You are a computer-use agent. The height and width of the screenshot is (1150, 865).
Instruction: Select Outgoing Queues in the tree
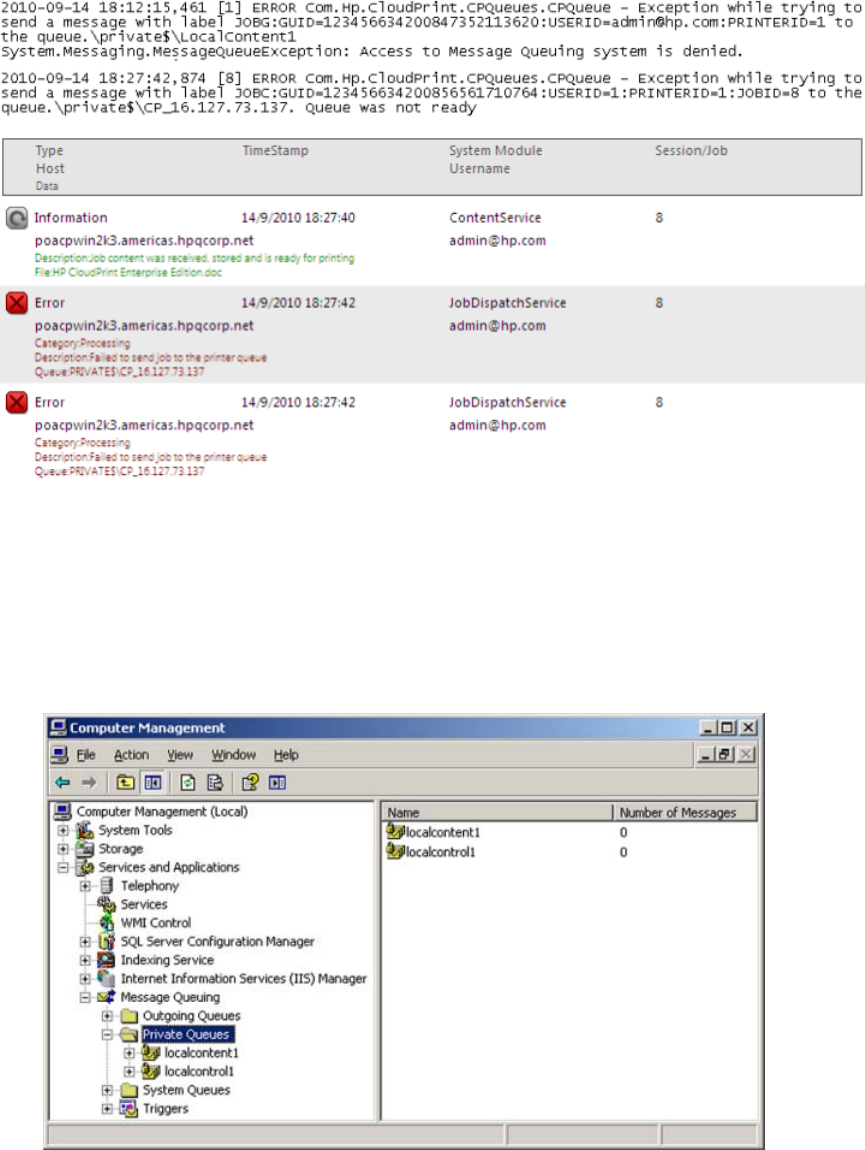pos(191,1016)
